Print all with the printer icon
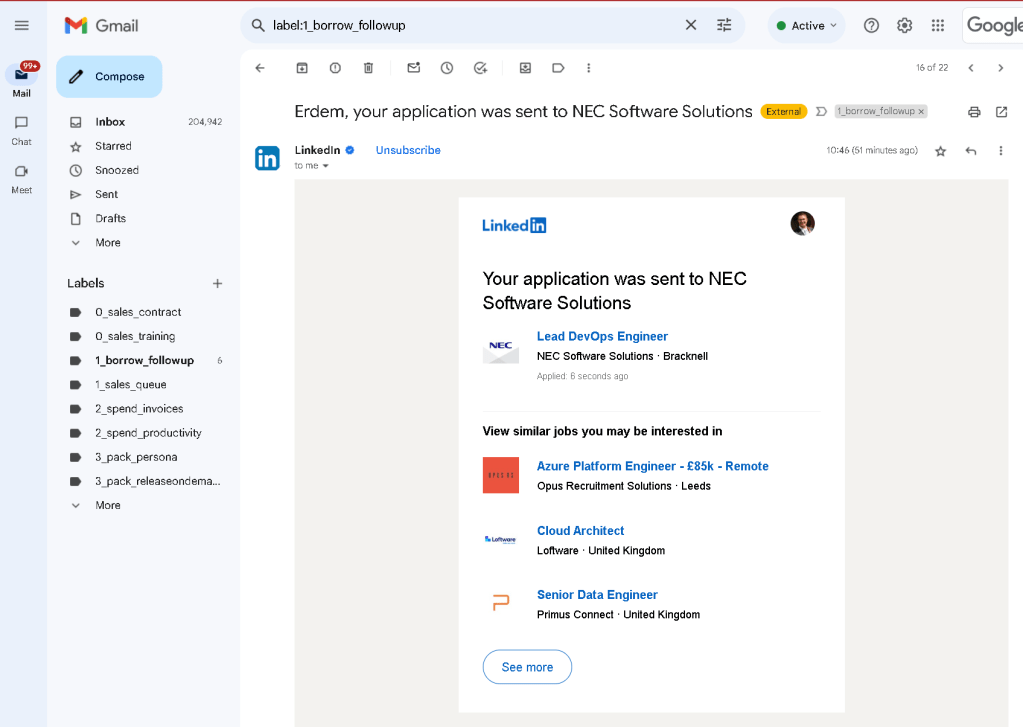Viewport: 1023px width, 727px height. (974, 112)
